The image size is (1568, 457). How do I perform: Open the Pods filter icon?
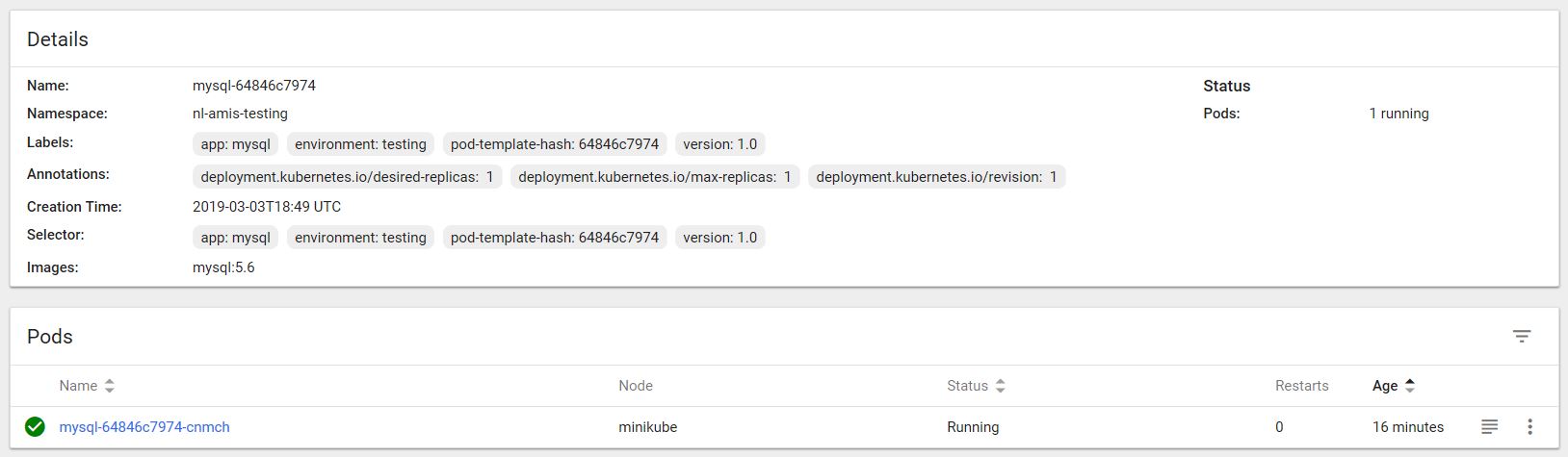coord(1521,336)
